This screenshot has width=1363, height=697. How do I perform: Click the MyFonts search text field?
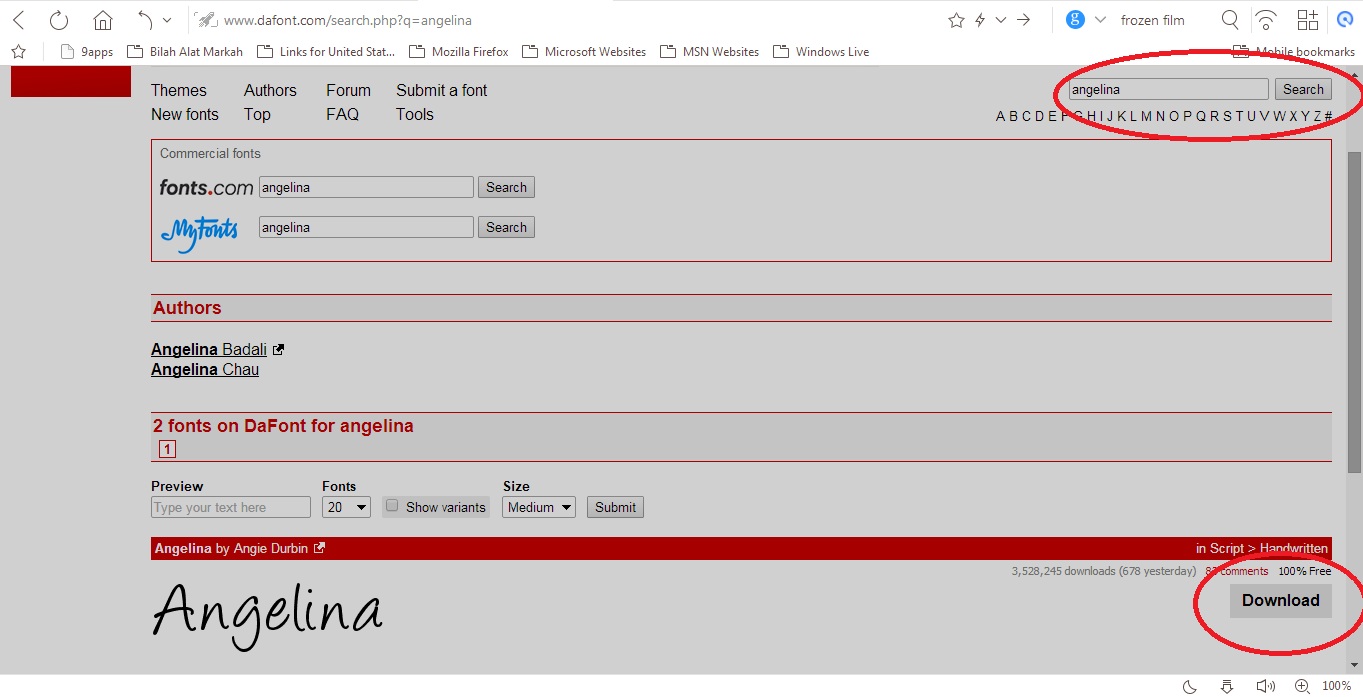coord(366,227)
